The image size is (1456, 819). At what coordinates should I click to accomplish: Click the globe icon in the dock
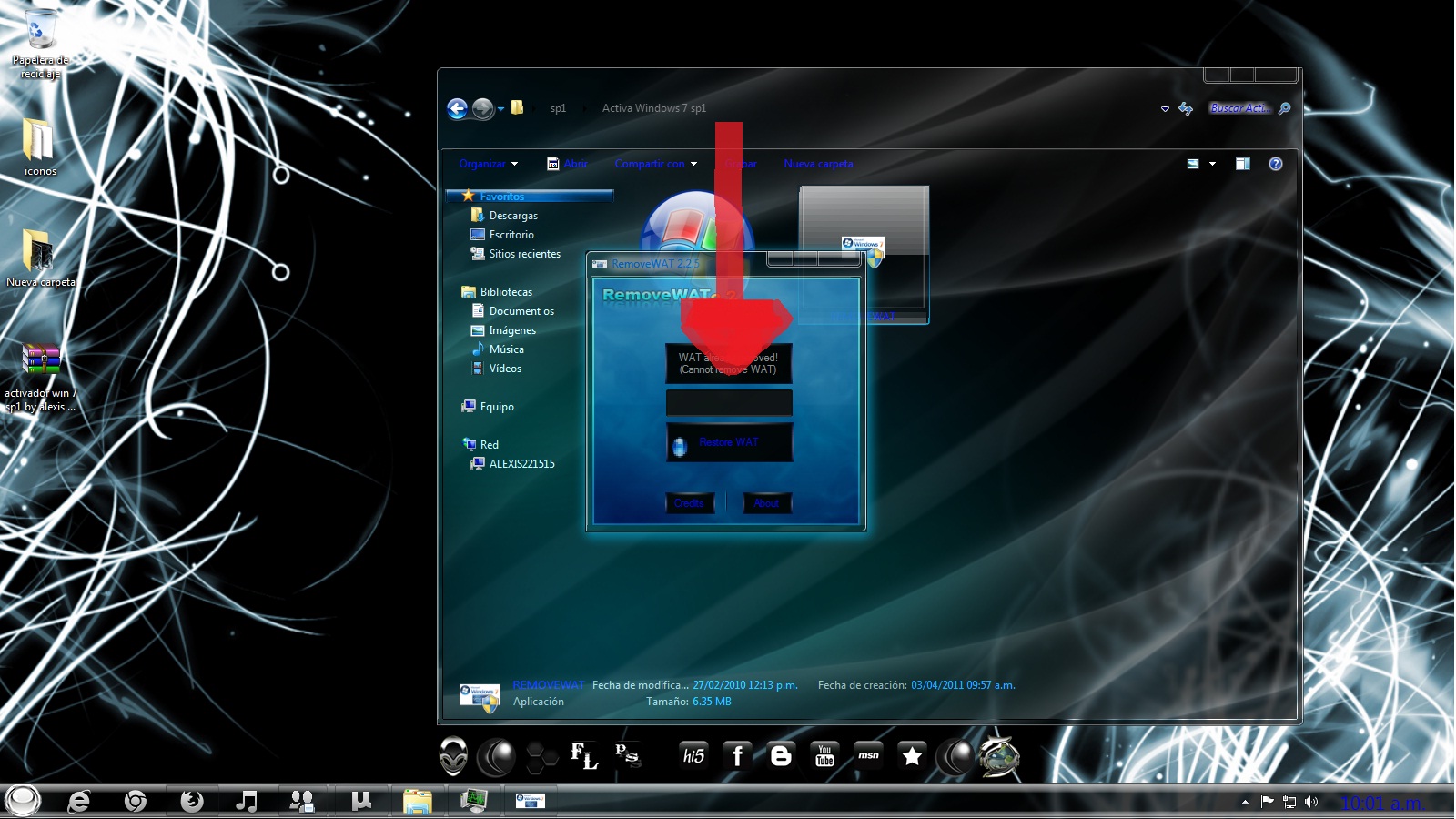click(999, 755)
